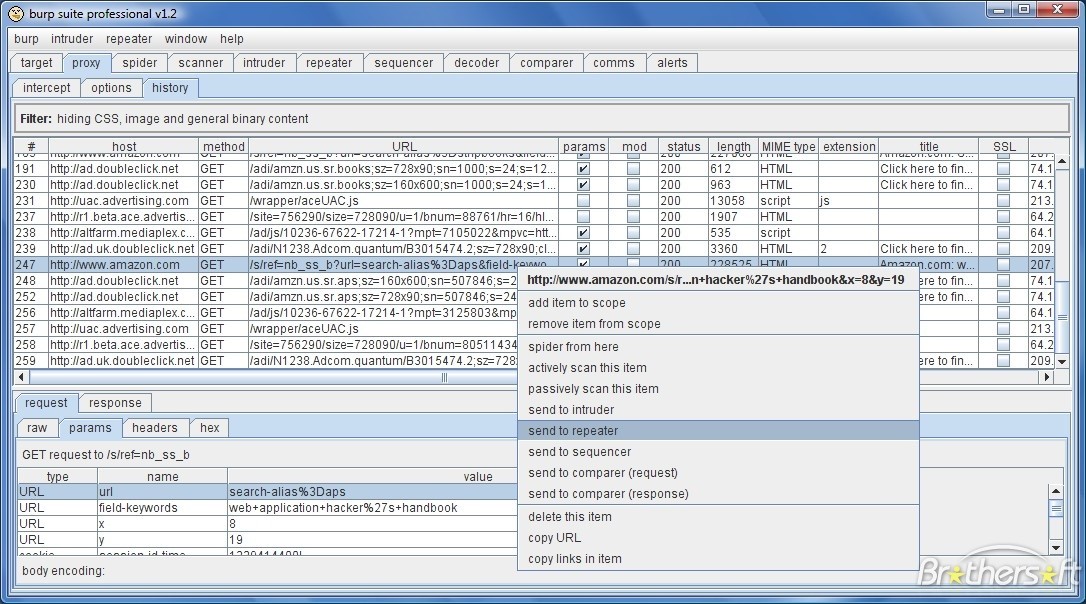This screenshot has width=1086, height=604.
Task: Toggle the params checkbox on row 191
Action: click(x=584, y=169)
